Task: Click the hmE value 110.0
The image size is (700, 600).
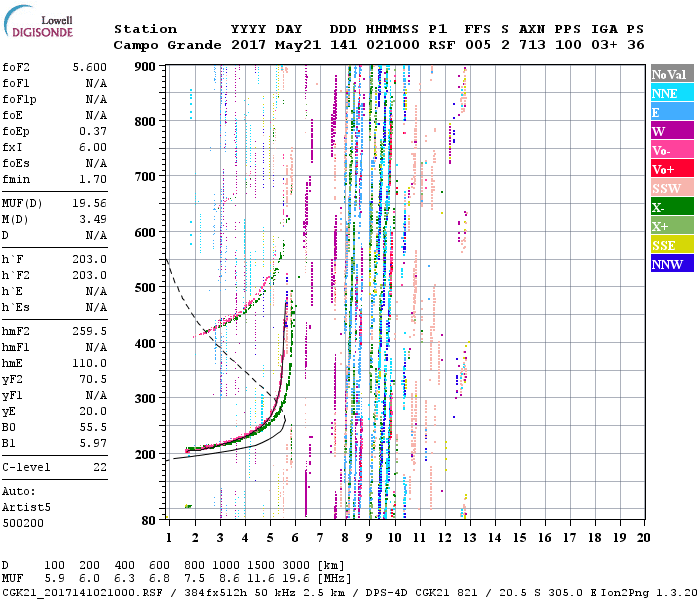Action: click(90, 363)
